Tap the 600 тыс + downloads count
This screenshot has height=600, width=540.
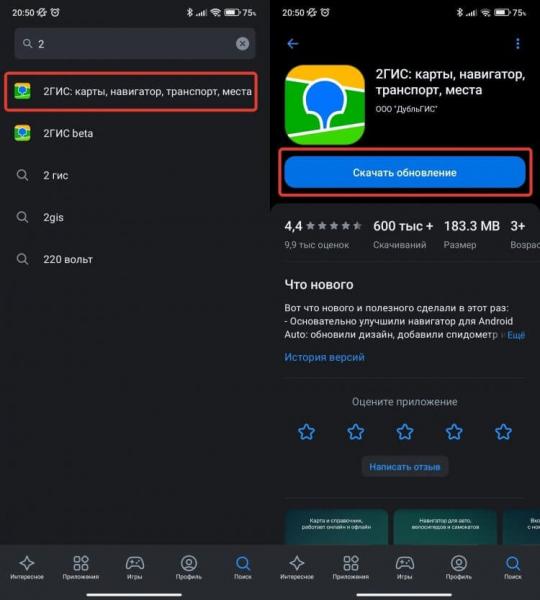(x=403, y=234)
